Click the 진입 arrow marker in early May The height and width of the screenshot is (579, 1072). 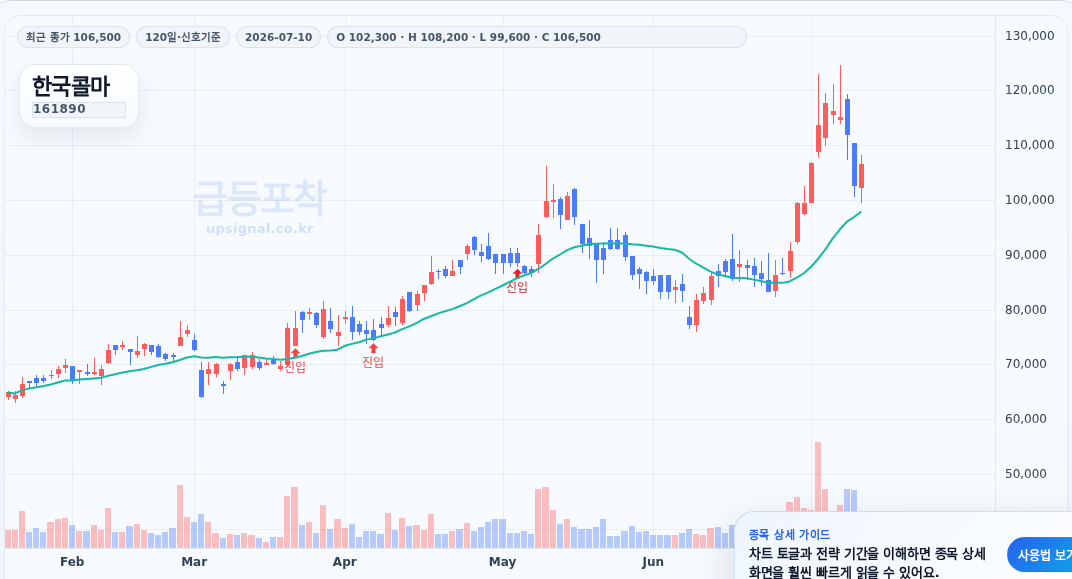pyautogui.click(x=517, y=274)
